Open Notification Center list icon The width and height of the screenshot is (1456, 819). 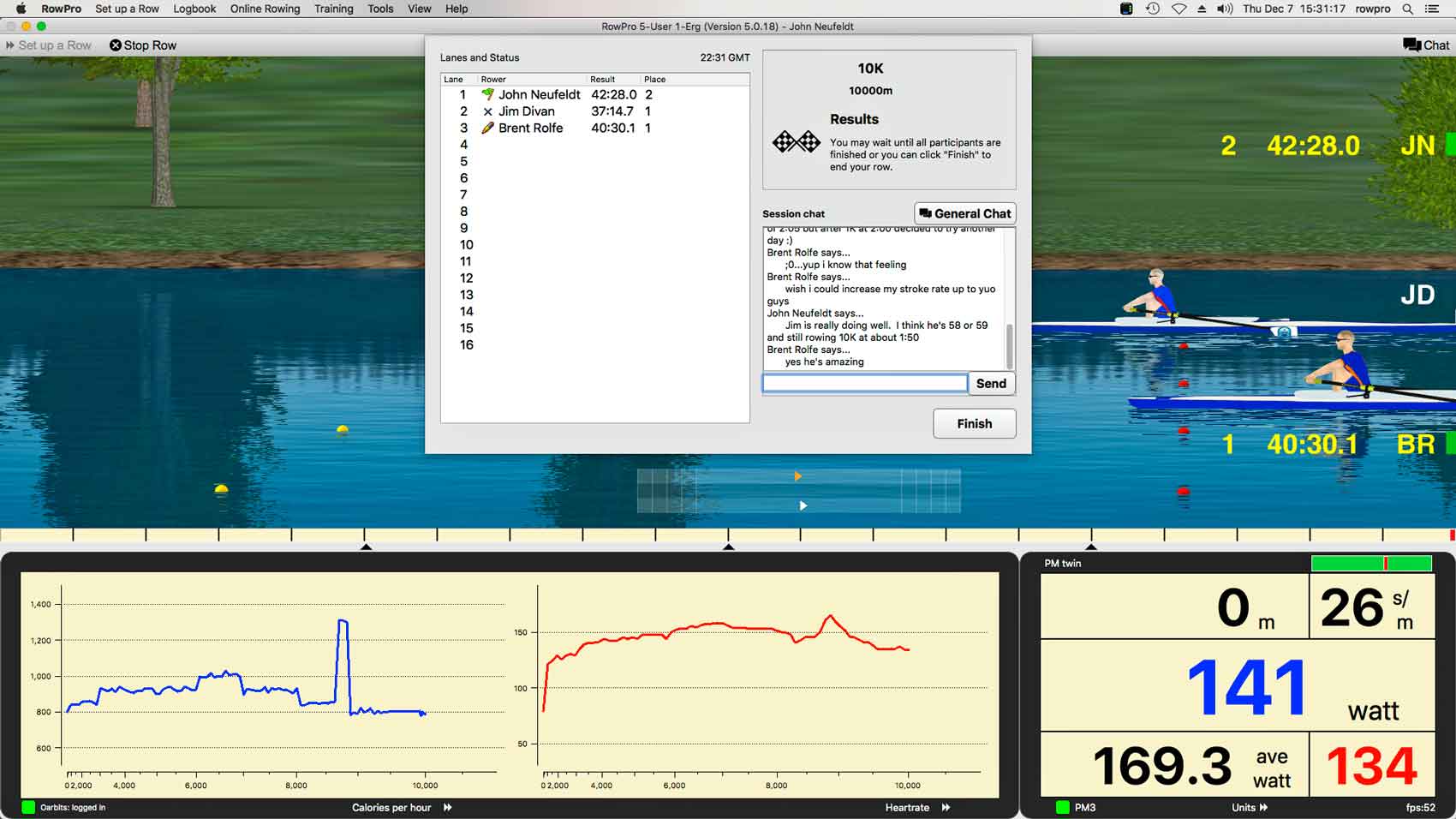point(1431,9)
